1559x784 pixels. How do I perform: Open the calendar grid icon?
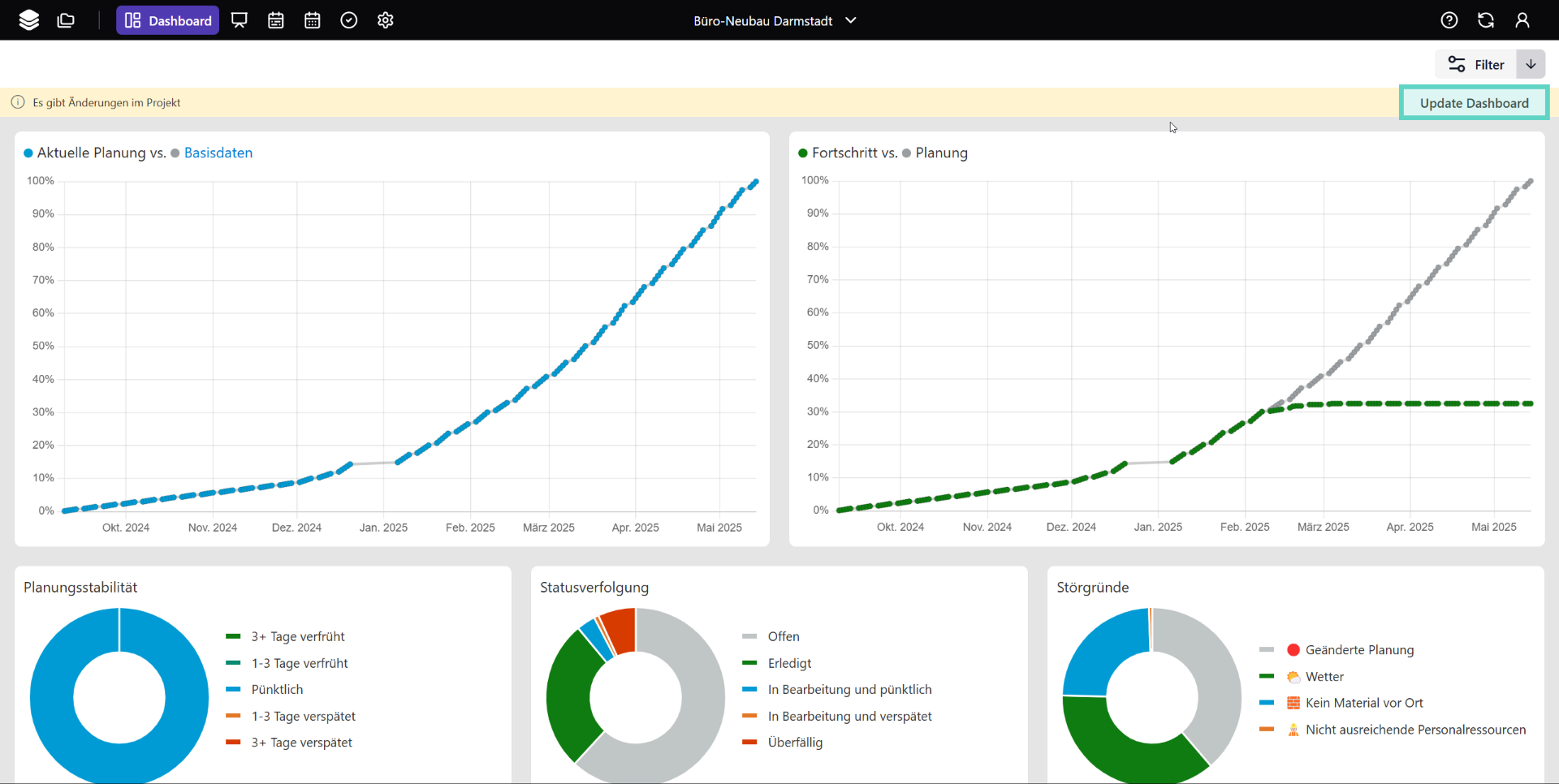click(313, 20)
